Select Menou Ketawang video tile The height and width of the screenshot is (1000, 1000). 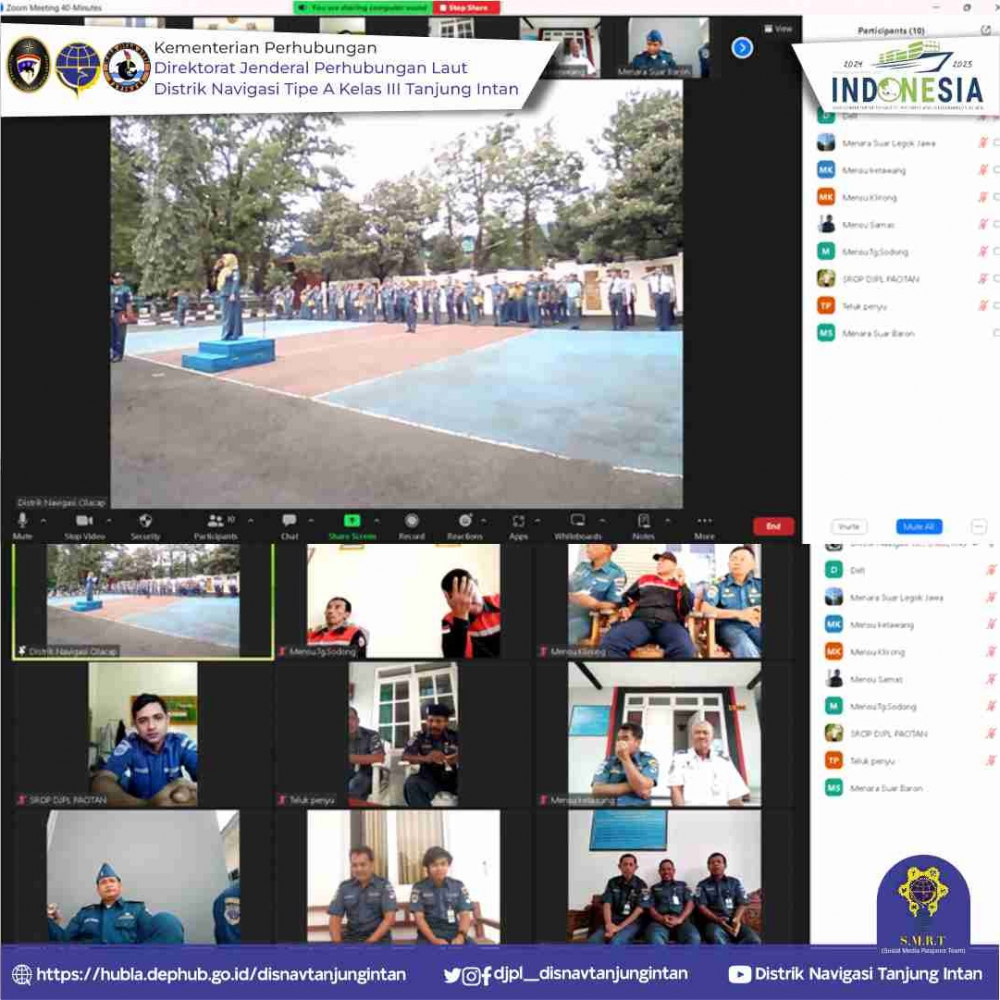coord(664,734)
